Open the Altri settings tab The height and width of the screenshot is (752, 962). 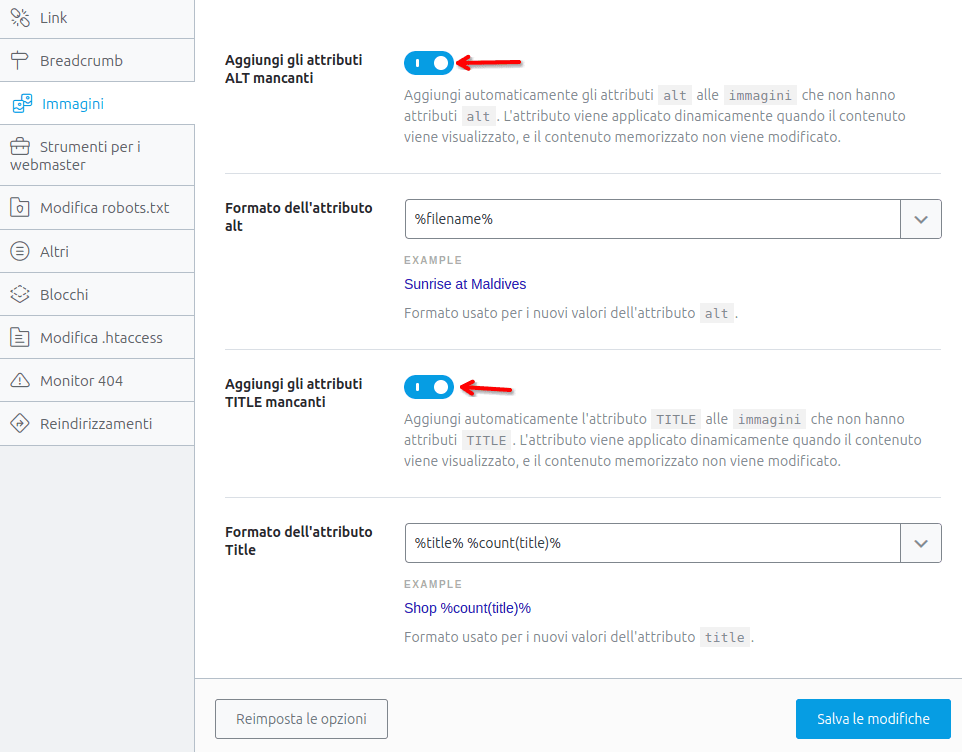pyautogui.click(x=97, y=251)
